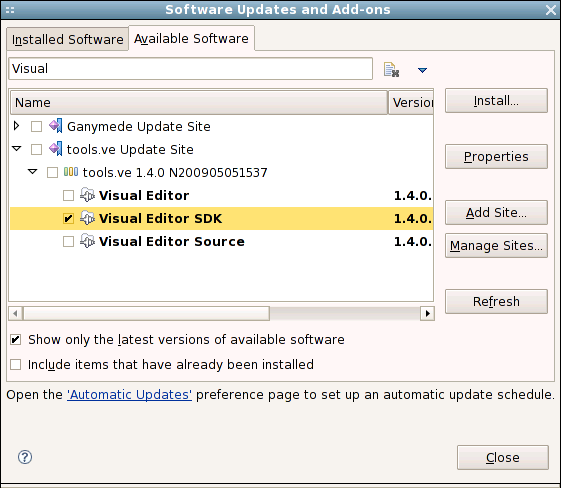The image size is (561, 488).
Task: Close the Software Updates dialog via X
Action: (x=551, y=10)
